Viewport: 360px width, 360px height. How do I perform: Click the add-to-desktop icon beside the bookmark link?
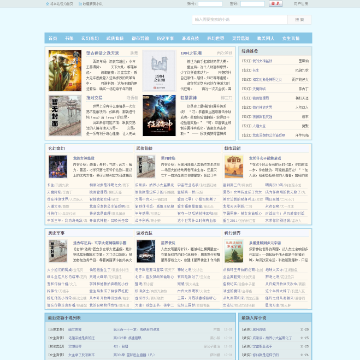click(80, 4)
